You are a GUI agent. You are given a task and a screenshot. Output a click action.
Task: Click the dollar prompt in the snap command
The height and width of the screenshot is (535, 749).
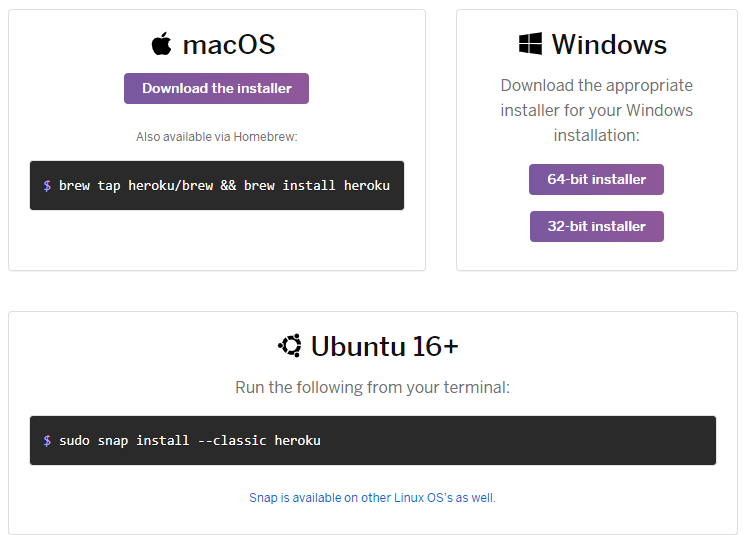(x=47, y=440)
